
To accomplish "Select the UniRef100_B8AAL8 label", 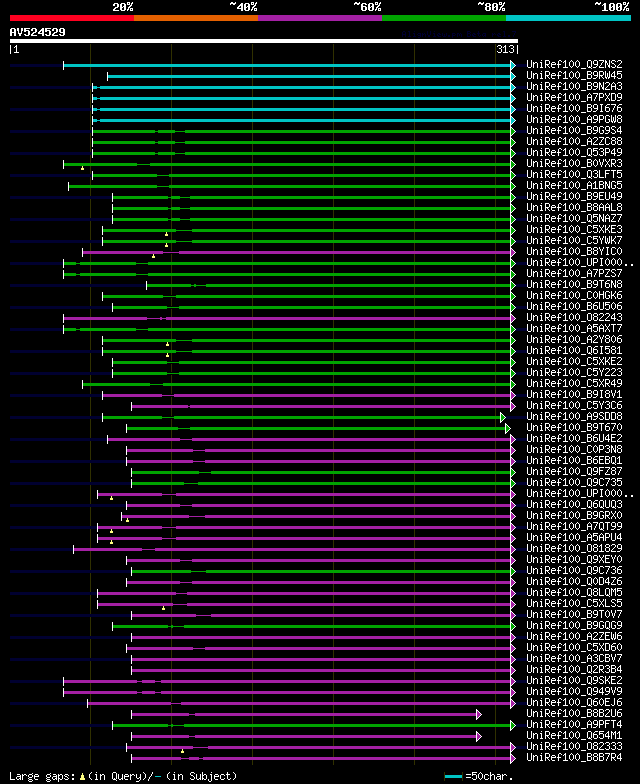I will 574,208.
